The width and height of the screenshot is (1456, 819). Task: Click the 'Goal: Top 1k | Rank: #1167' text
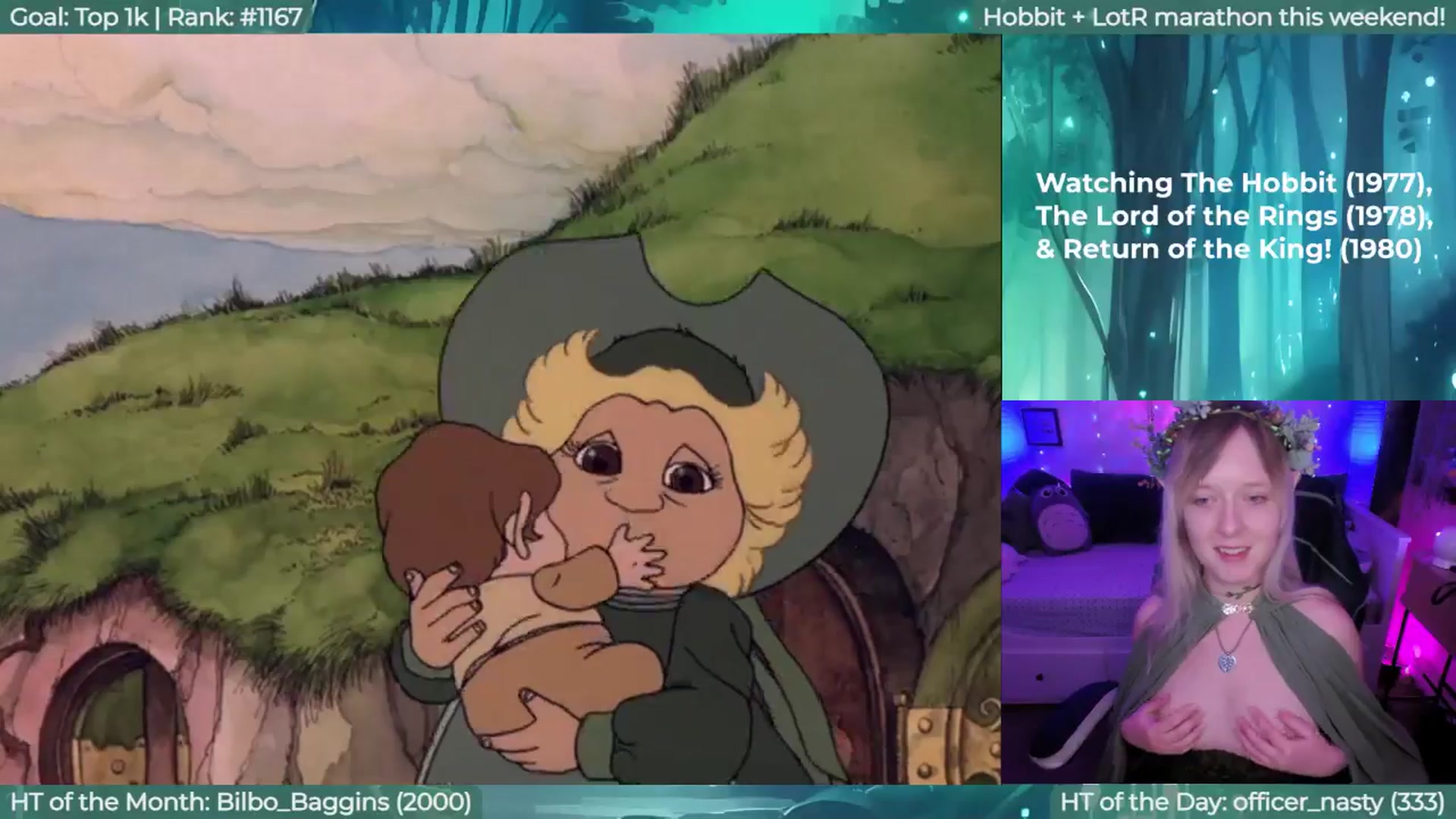[155, 17]
